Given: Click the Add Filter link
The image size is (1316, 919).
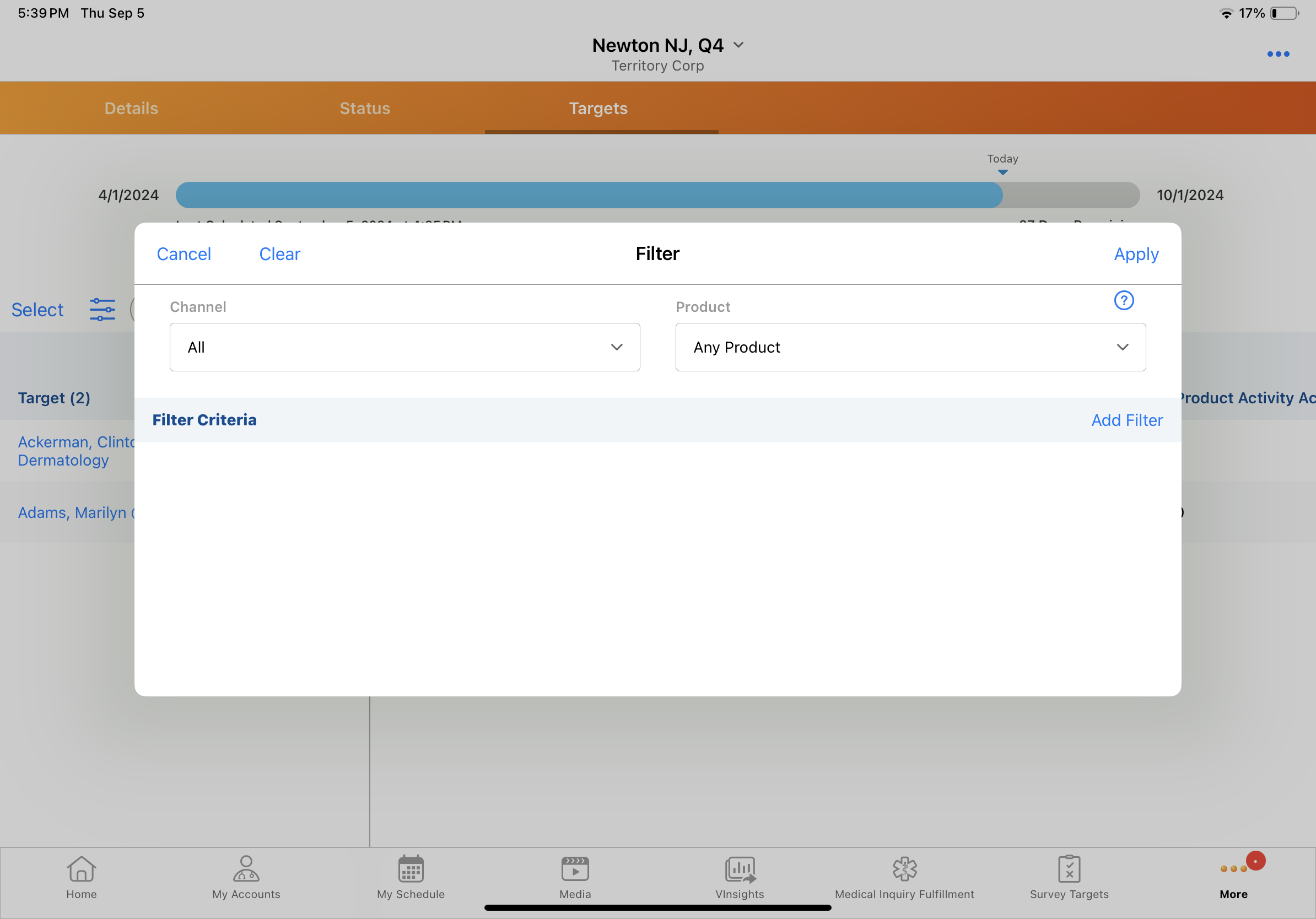Looking at the screenshot, I should point(1126,420).
